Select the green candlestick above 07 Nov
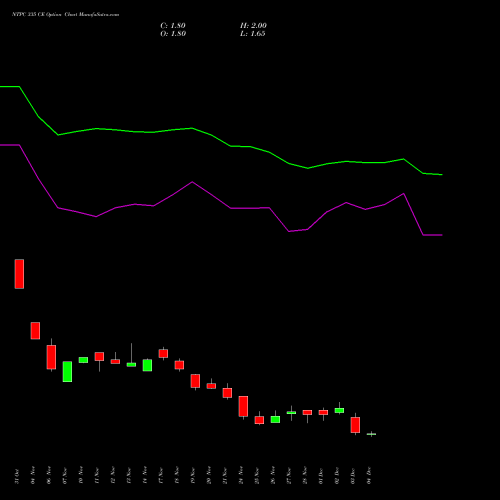Image resolution: width=500 pixels, height=500 pixels. point(67,372)
